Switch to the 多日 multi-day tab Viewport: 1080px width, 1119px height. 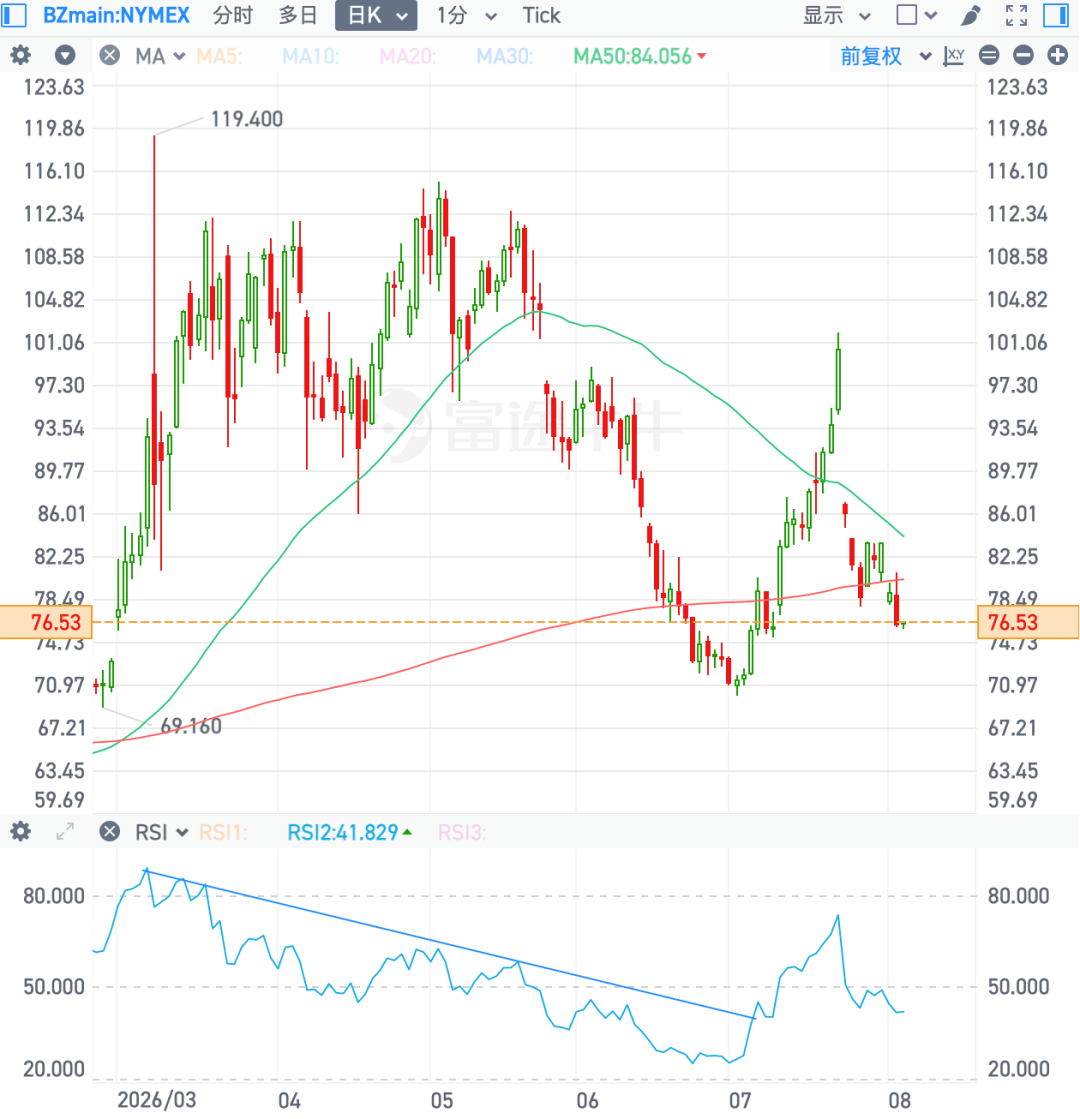(x=298, y=15)
